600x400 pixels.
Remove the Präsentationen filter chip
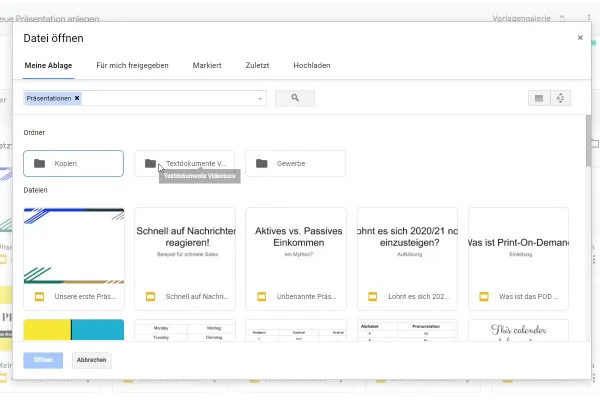tap(77, 98)
